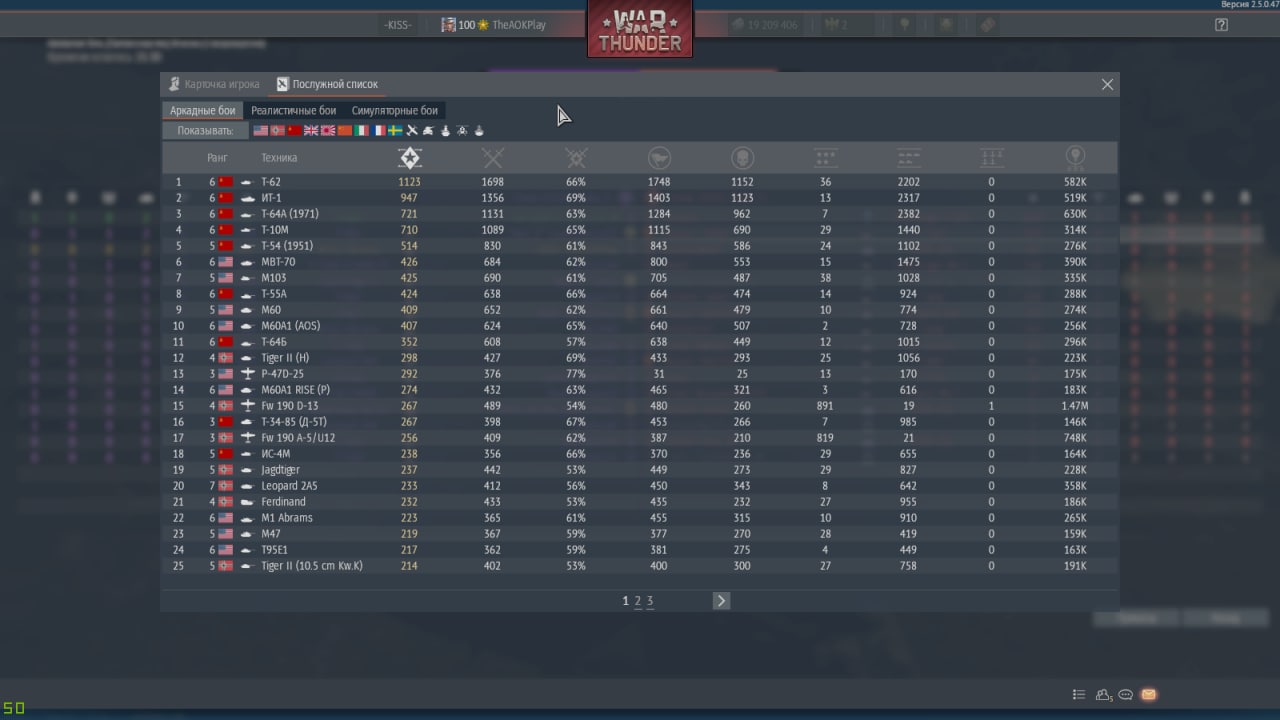The width and height of the screenshot is (1280, 720).
Task: Go to page 2 of list
Action: coord(638,601)
